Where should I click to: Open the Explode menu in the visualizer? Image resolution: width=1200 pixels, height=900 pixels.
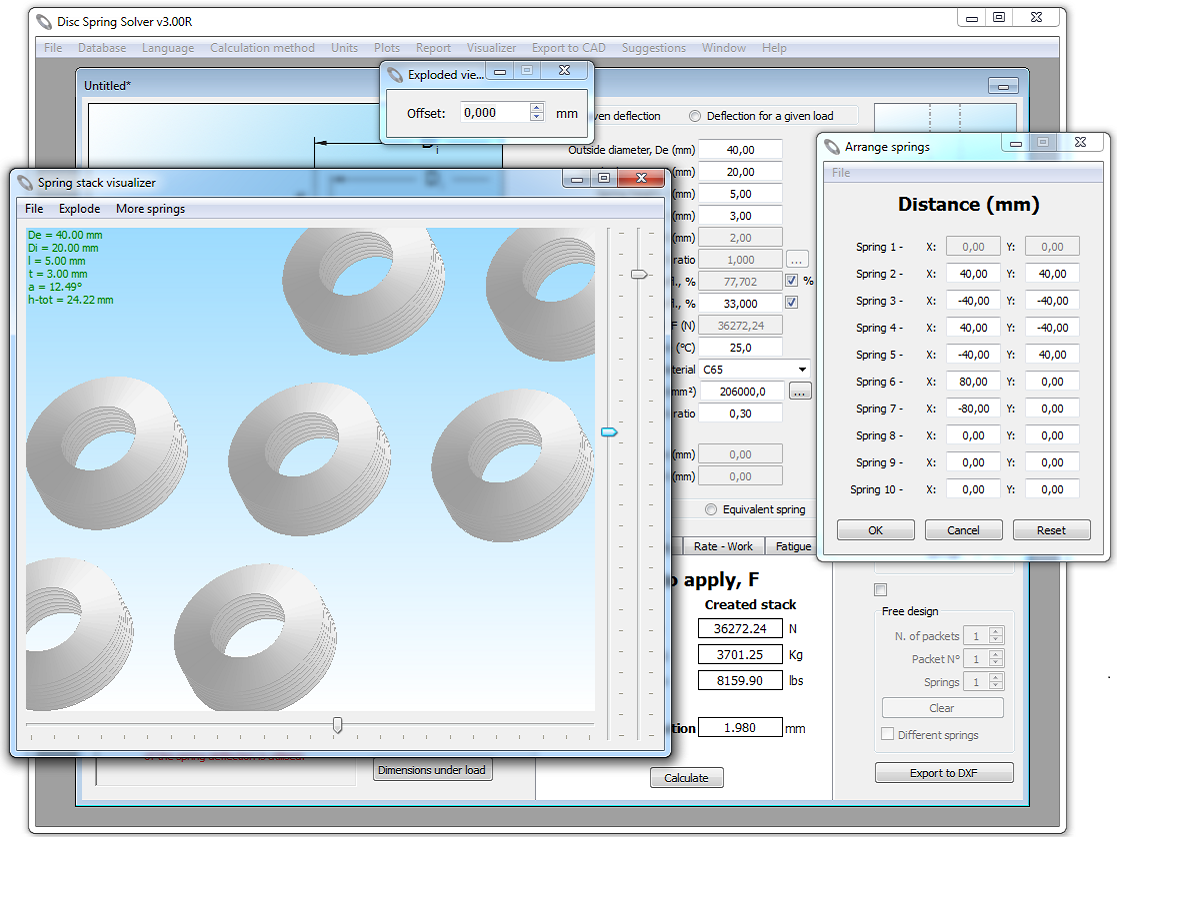pyautogui.click(x=80, y=209)
